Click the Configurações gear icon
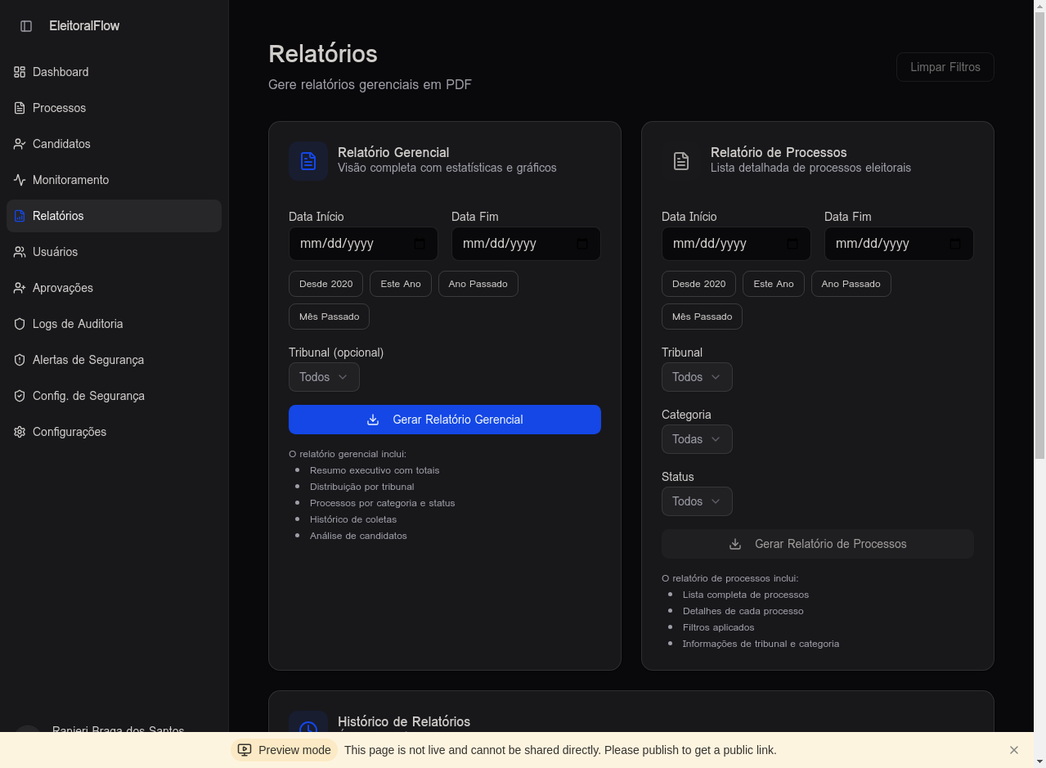Image resolution: width=1046 pixels, height=768 pixels. click(x=19, y=432)
